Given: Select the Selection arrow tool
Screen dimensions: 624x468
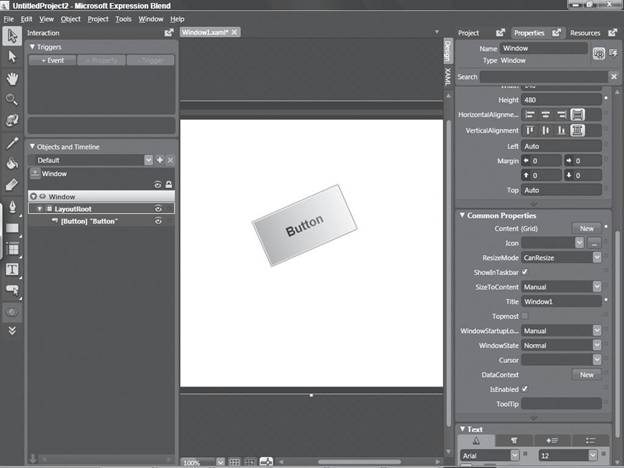Looking at the screenshot, I should tap(12, 36).
